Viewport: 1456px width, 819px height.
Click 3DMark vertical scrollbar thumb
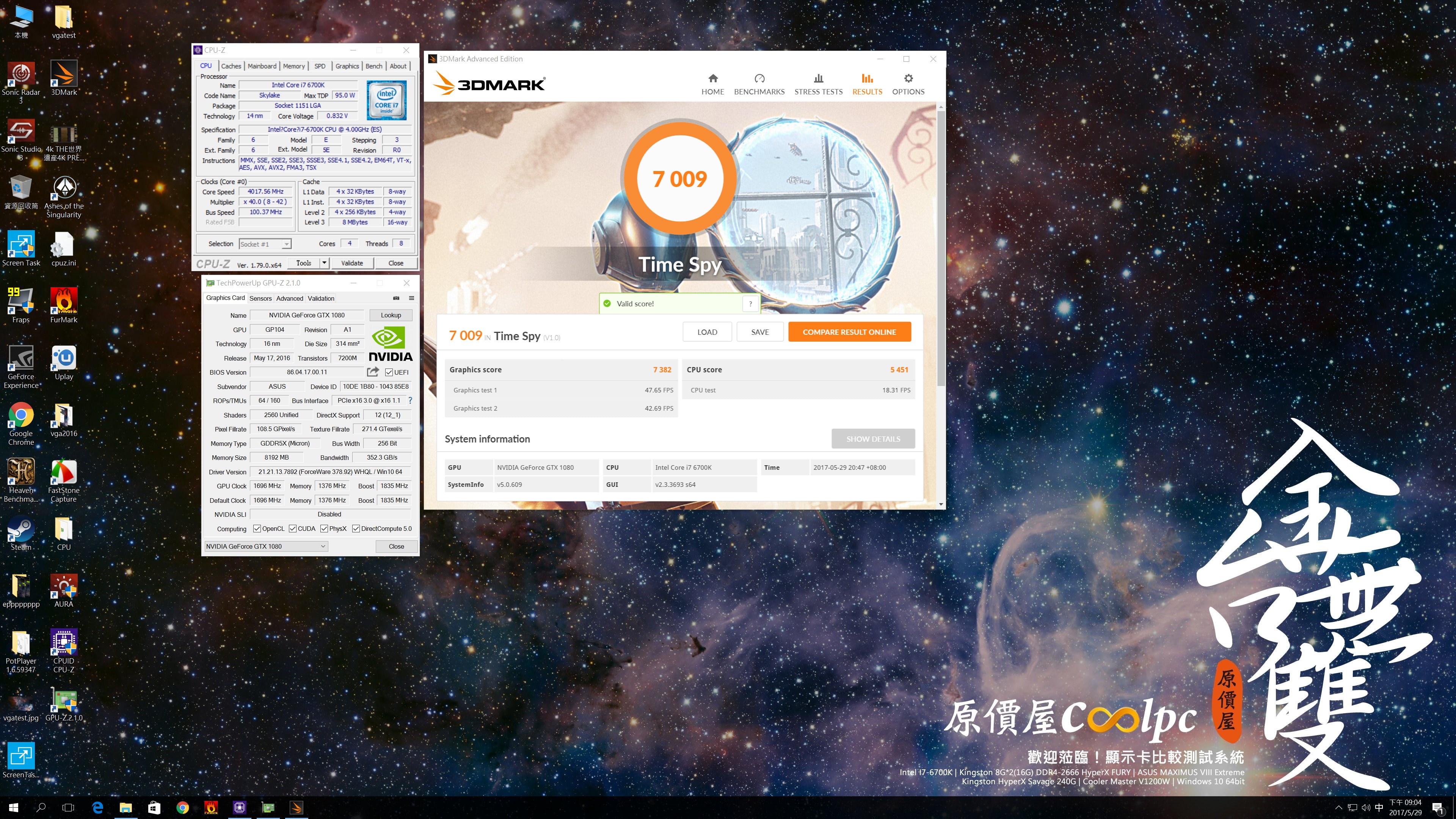[x=941, y=248]
